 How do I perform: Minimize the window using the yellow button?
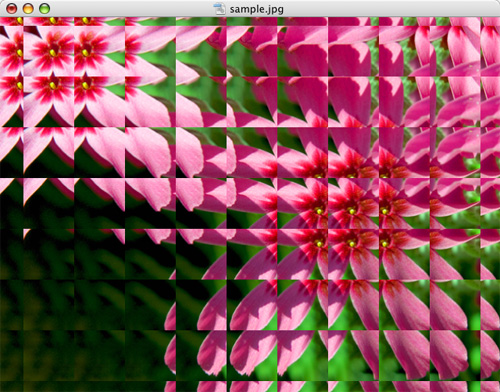coord(28,9)
